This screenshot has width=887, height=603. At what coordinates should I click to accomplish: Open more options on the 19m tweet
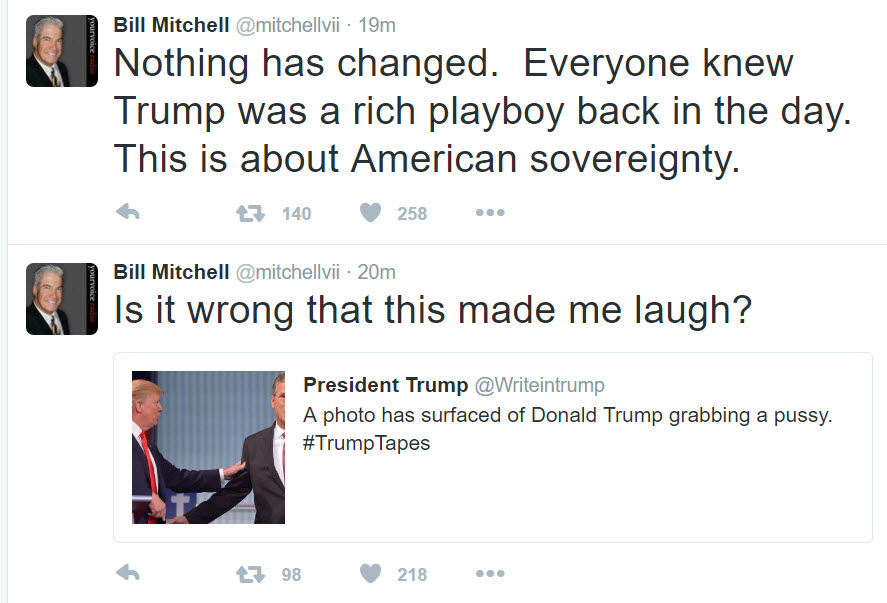[x=489, y=213]
